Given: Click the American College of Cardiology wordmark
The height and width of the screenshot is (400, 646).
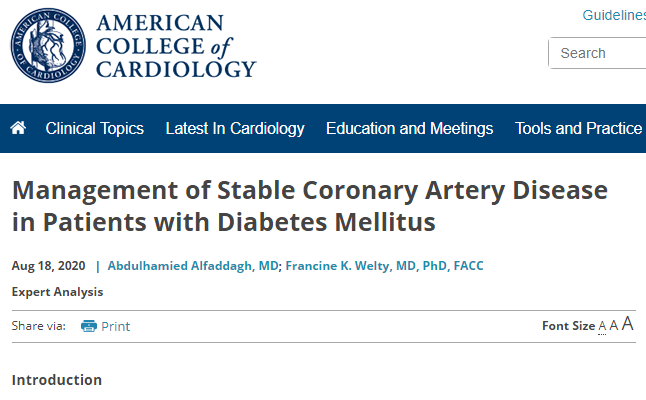Looking at the screenshot, I should click(176, 46).
